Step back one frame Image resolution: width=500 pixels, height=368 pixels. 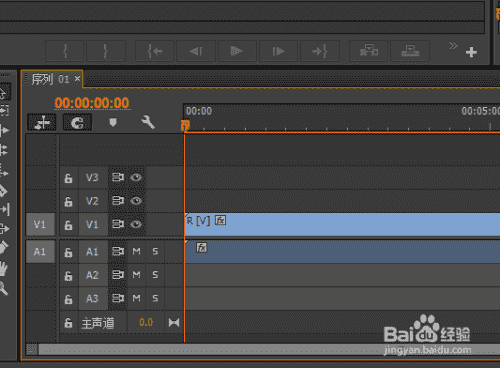(x=196, y=51)
